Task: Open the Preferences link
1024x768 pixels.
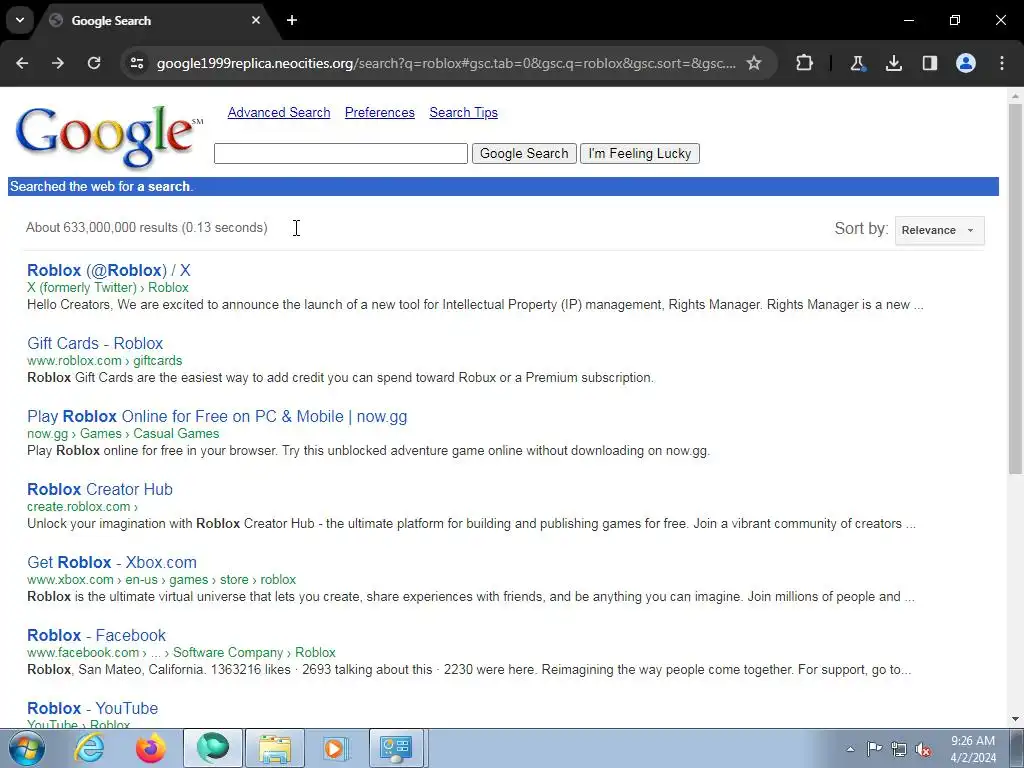Action: [379, 112]
